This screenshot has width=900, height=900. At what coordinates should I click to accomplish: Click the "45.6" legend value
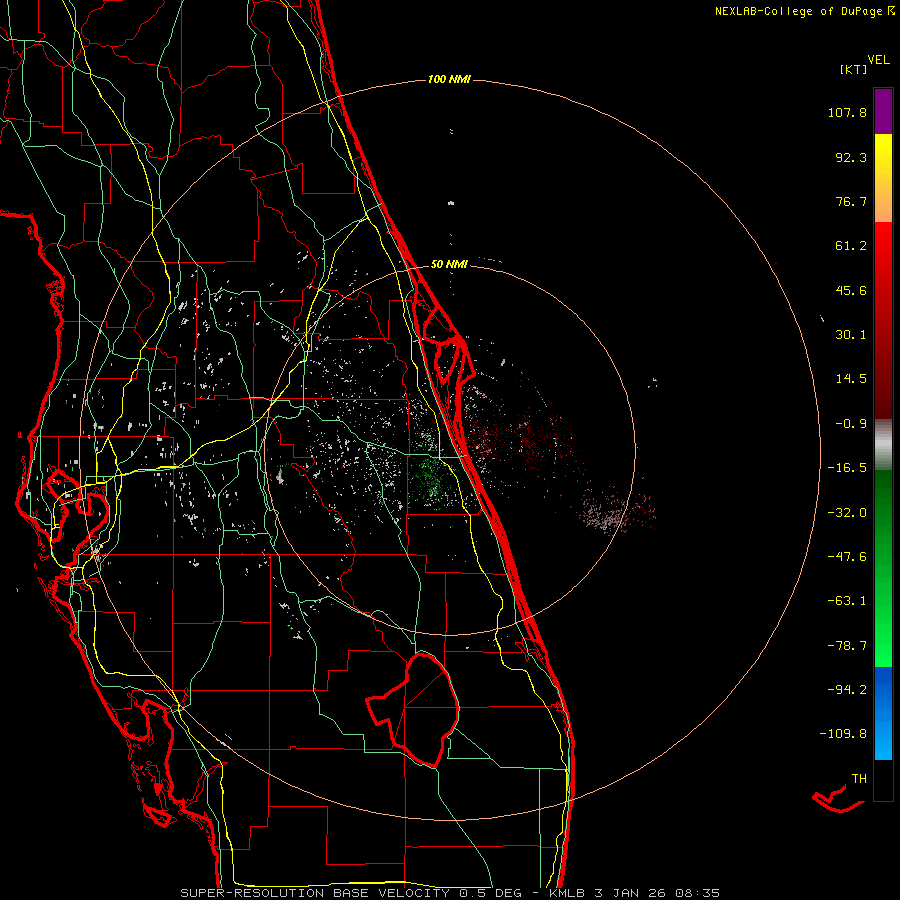(x=851, y=290)
